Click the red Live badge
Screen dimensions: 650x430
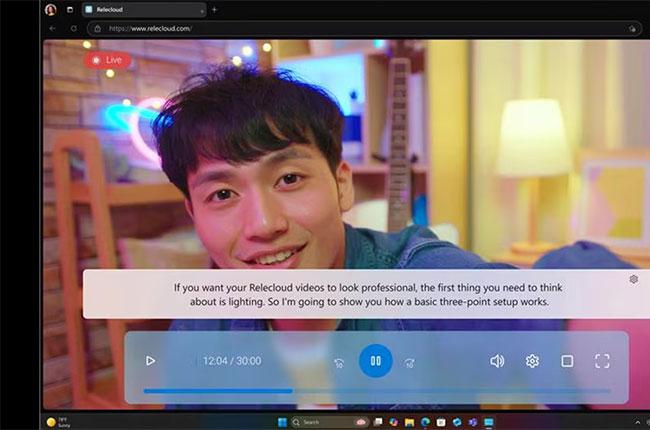pos(108,61)
